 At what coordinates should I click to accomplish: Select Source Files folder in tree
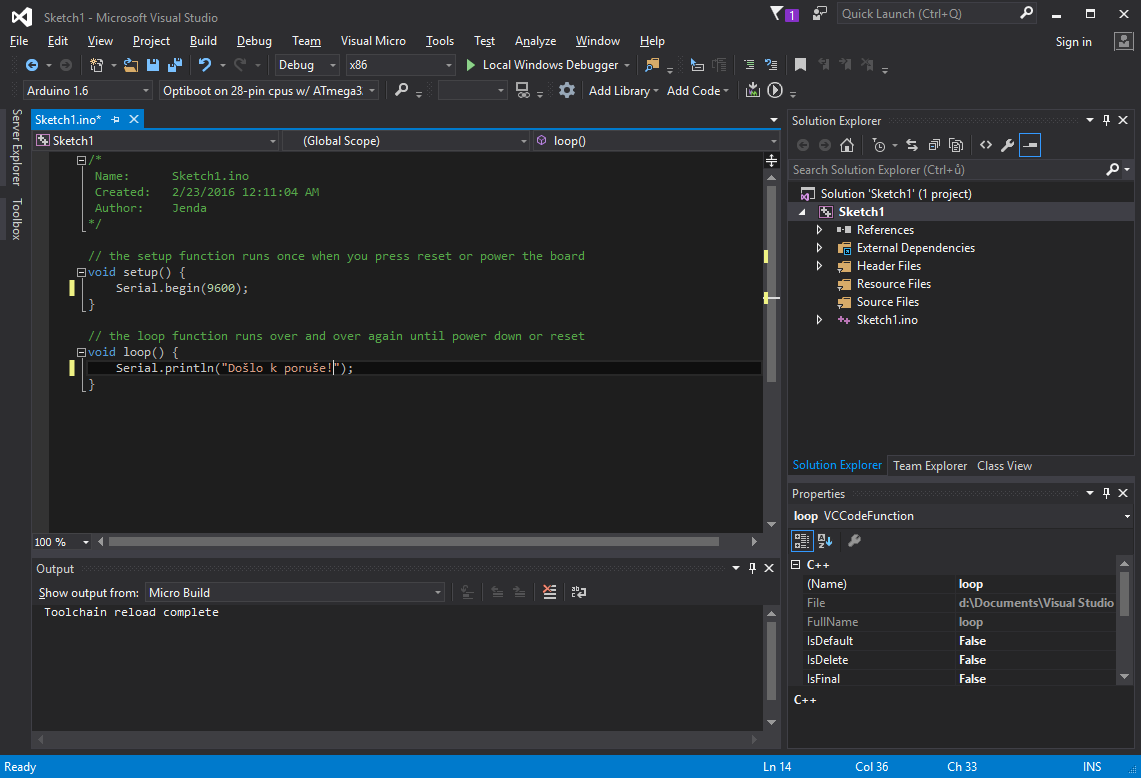tap(887, 302)
